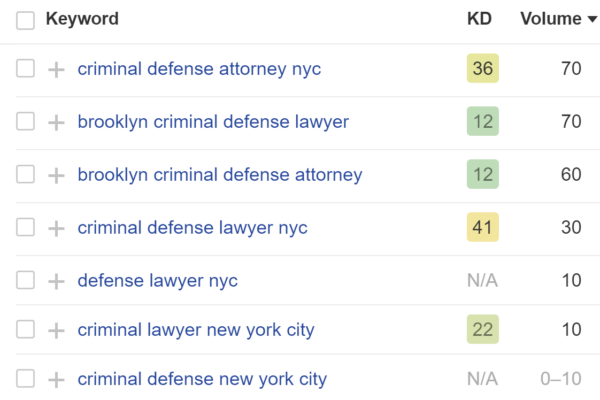Tick checkbox for 'defense lawyer nyc' row
The image size is (600, 400).
coord(26,281)
